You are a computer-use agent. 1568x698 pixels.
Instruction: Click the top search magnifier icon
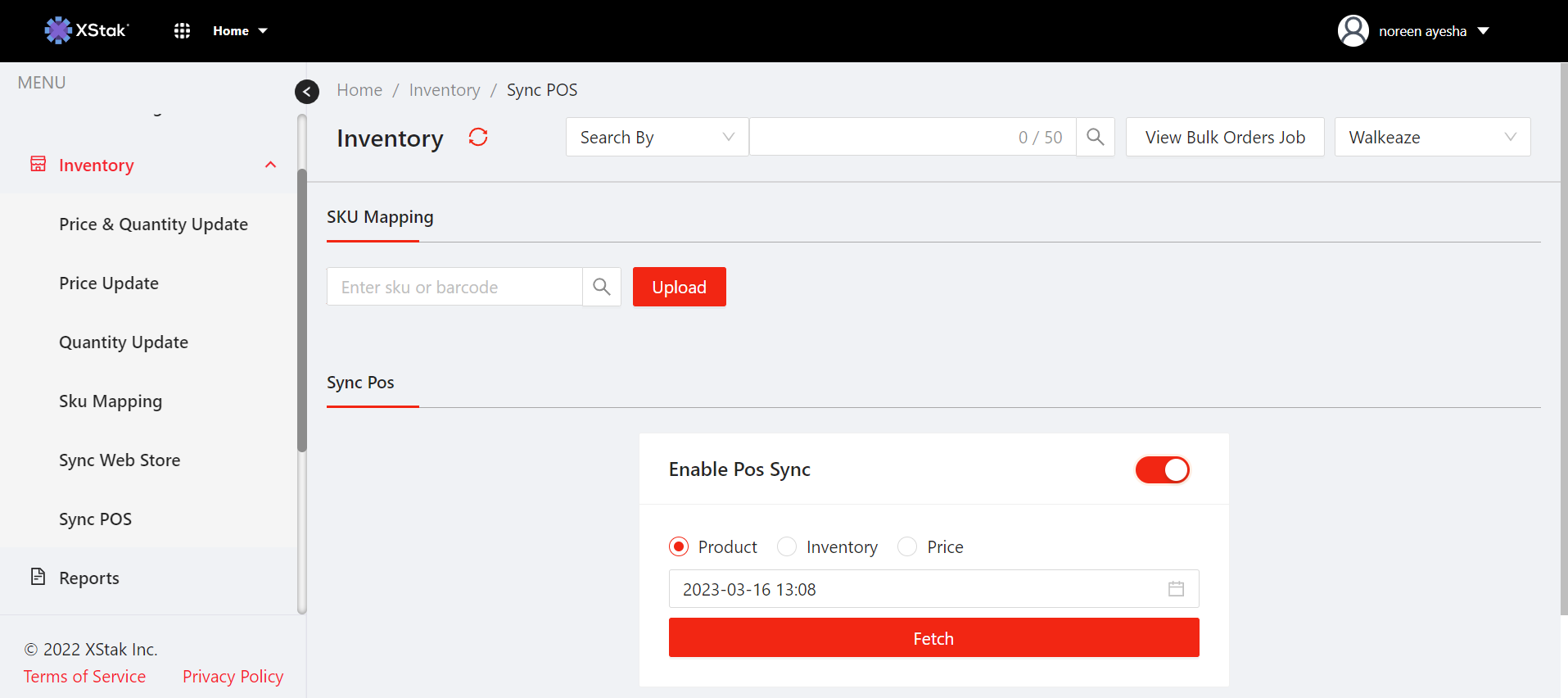[x=1095, y=137]
